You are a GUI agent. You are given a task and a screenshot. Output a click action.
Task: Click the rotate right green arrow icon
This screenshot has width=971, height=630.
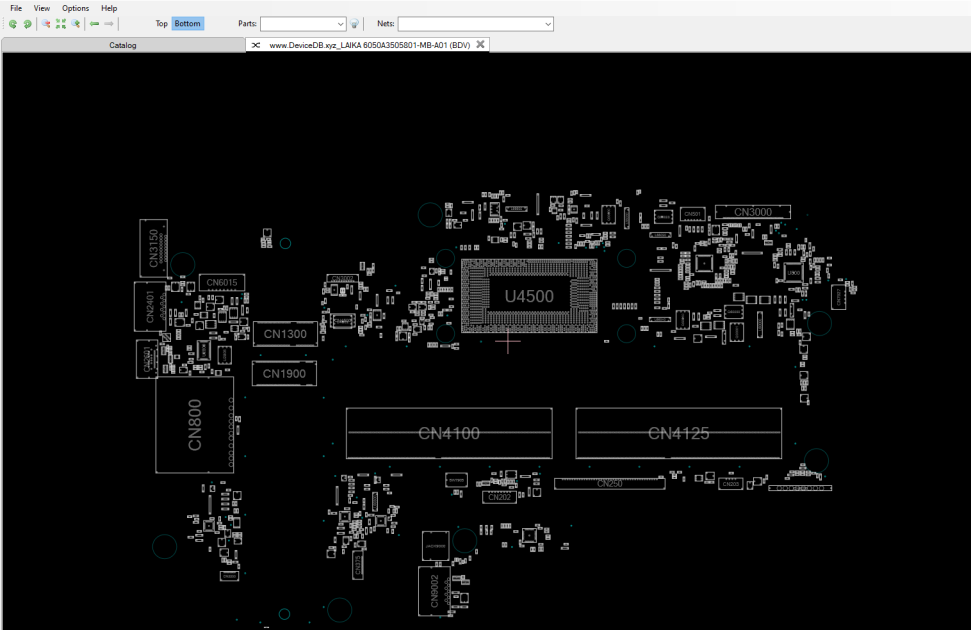[x=27, y=24]
